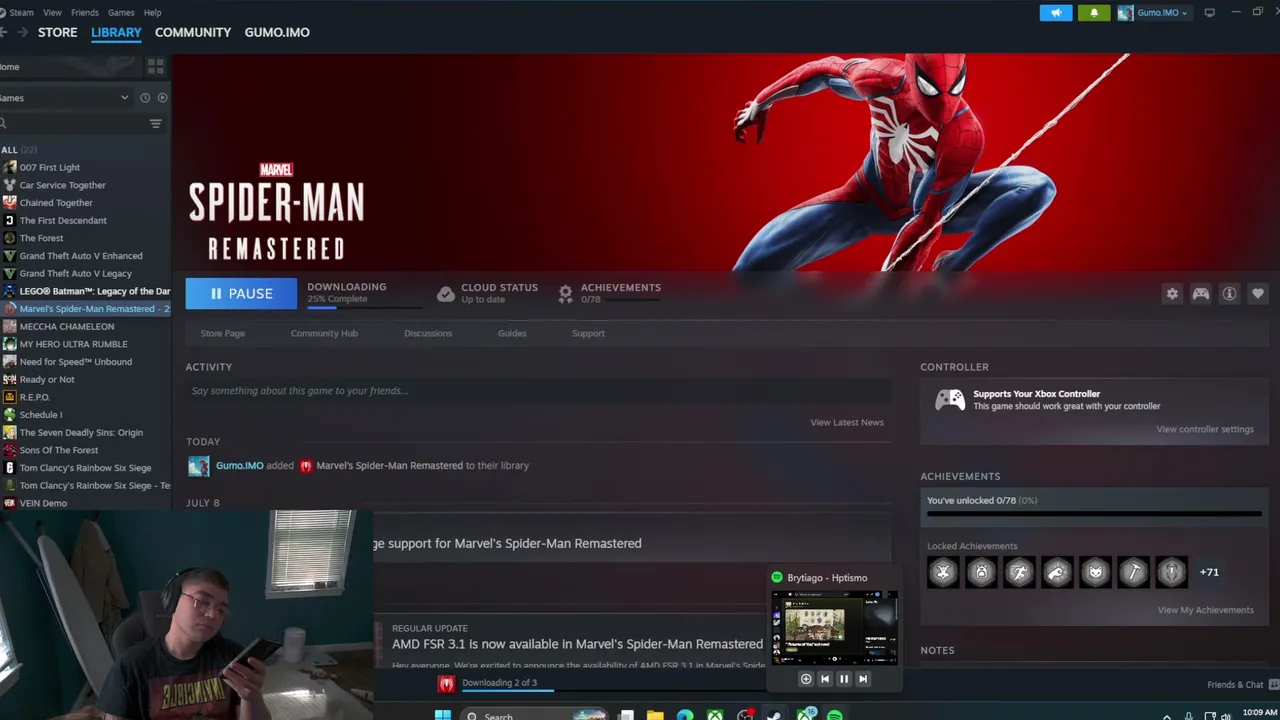Select the LIBRARY tab

(x=116, y=32)
